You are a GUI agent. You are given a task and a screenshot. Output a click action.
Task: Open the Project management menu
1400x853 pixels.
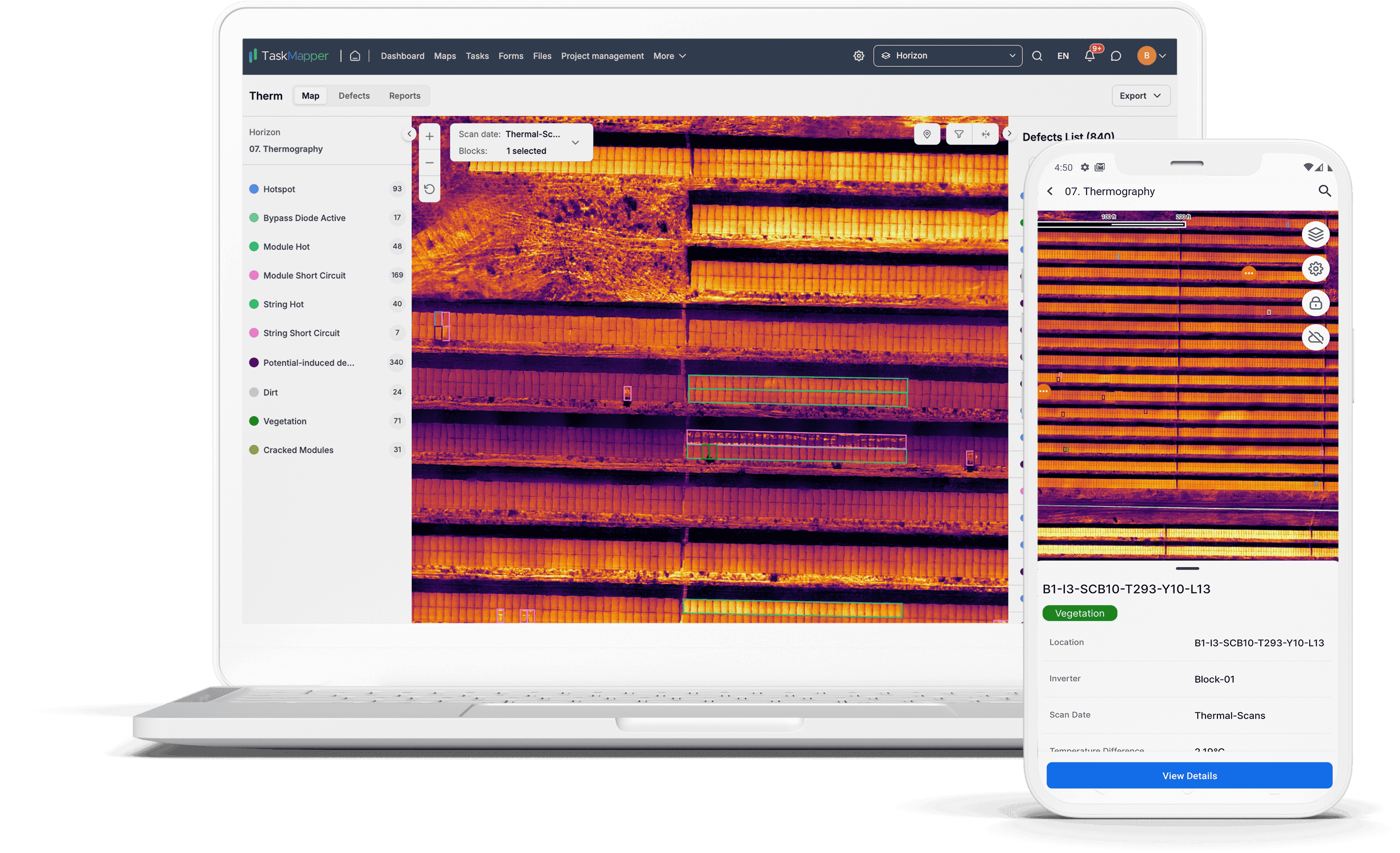click(602, 56)
